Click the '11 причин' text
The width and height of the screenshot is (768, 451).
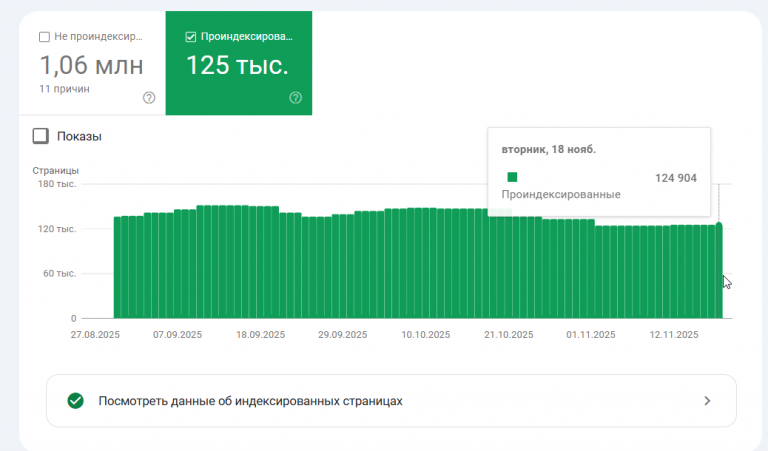point(64,89)
